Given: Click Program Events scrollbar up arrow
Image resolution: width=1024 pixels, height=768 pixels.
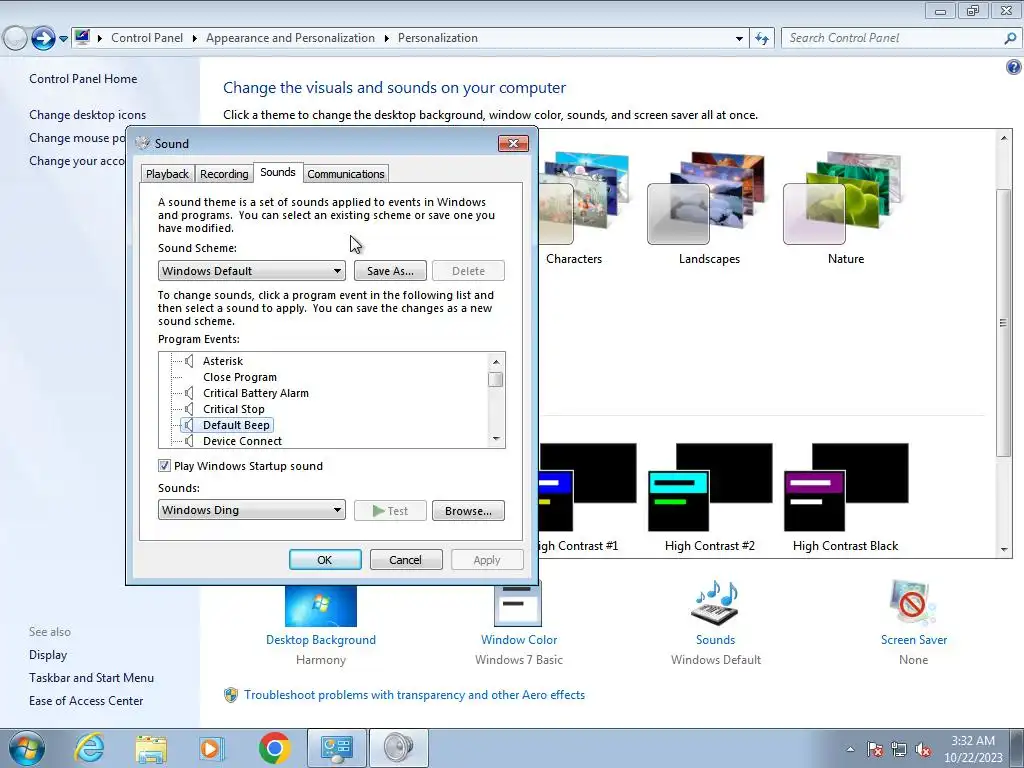Looking at the screenshot, I should pyautogui.click(x=496, y=361).
